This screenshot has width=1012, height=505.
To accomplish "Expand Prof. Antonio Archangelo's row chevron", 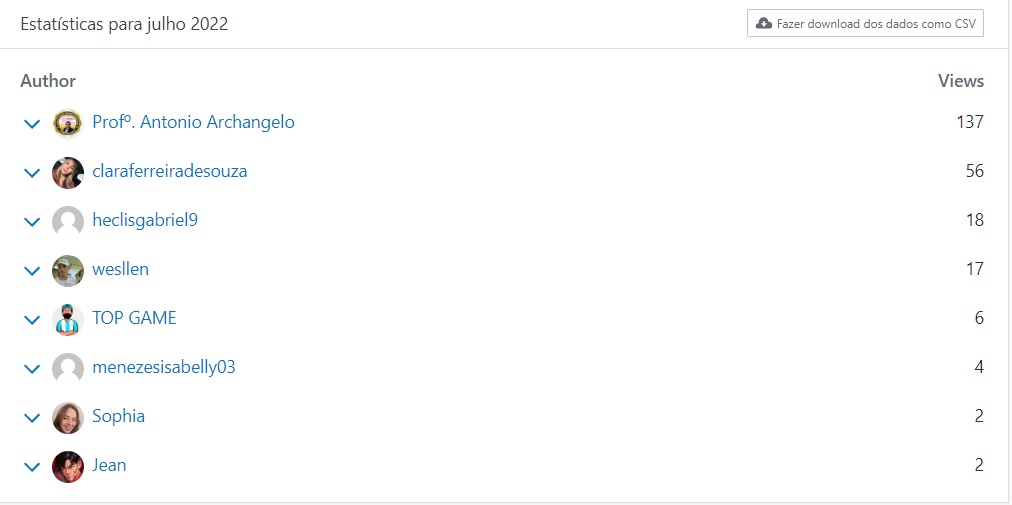I will pos(31,124).
